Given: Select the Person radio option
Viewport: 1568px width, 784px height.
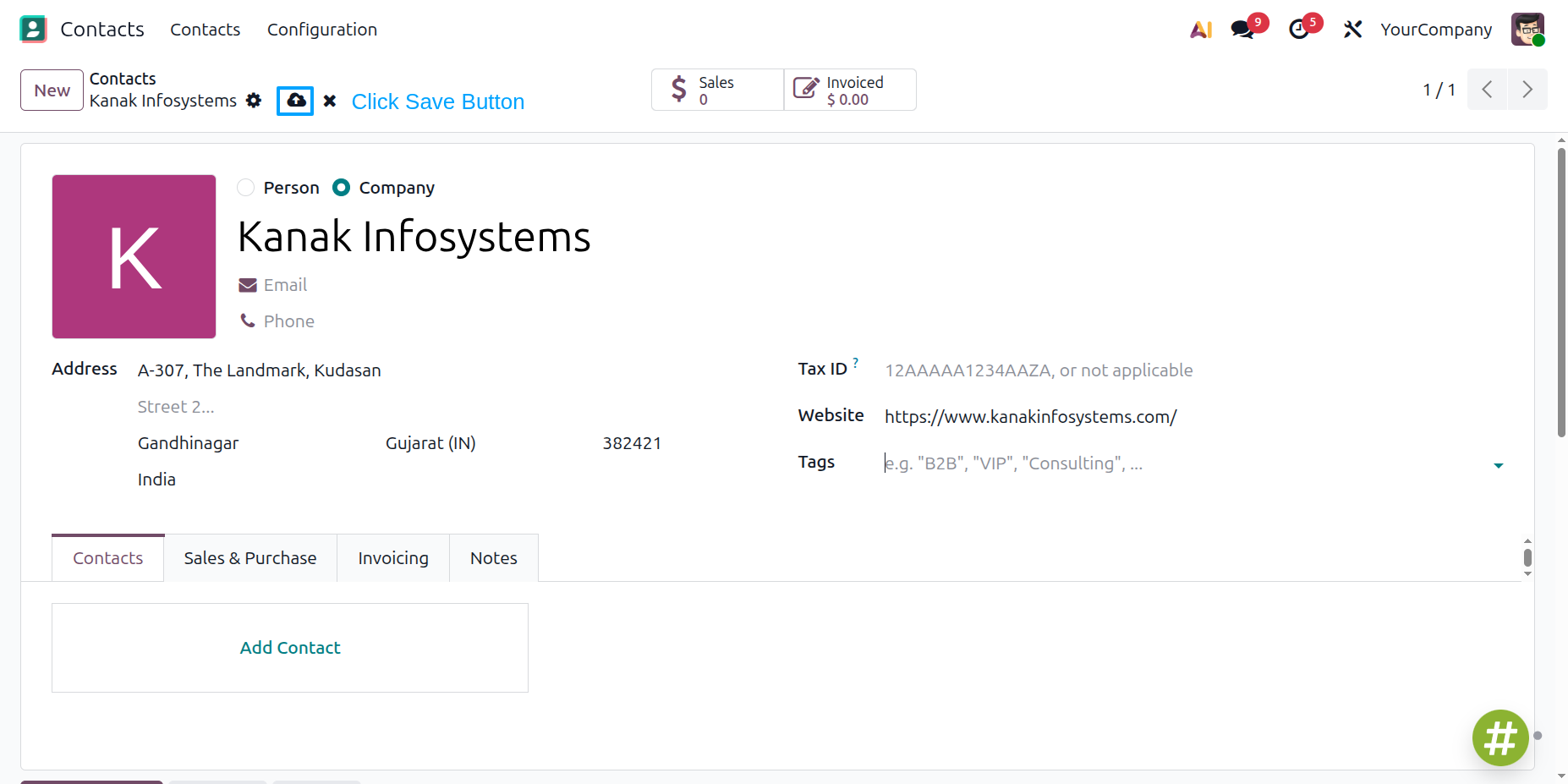Looking at the screenshot, I should pyautogui.click(x=246, y=188).
